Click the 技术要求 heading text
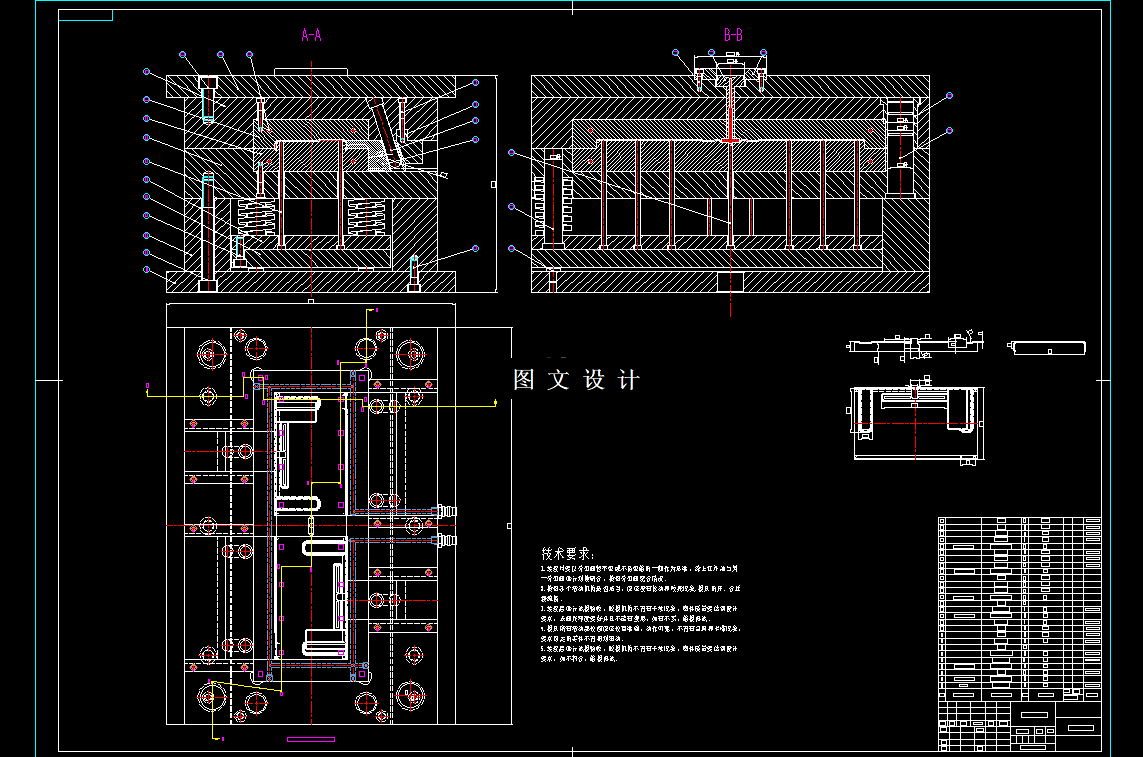This screenshot has height=757, width=1143. click(x=567, y=554)
